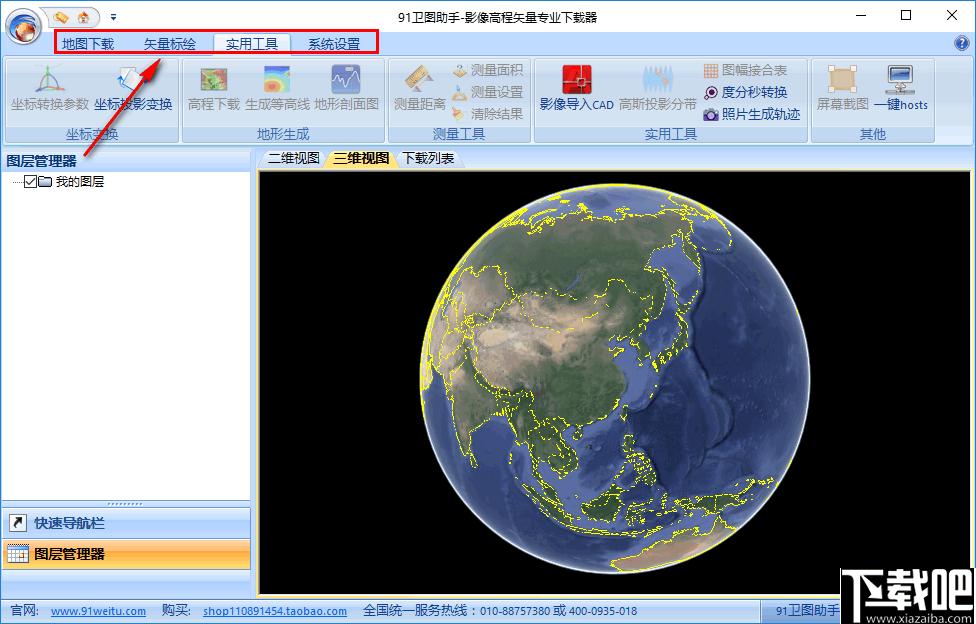The height and width of the screenshot is (624, 976).
Task: Open the coordinate projection transform tool (坐标投影变换)
Action: 133,89
